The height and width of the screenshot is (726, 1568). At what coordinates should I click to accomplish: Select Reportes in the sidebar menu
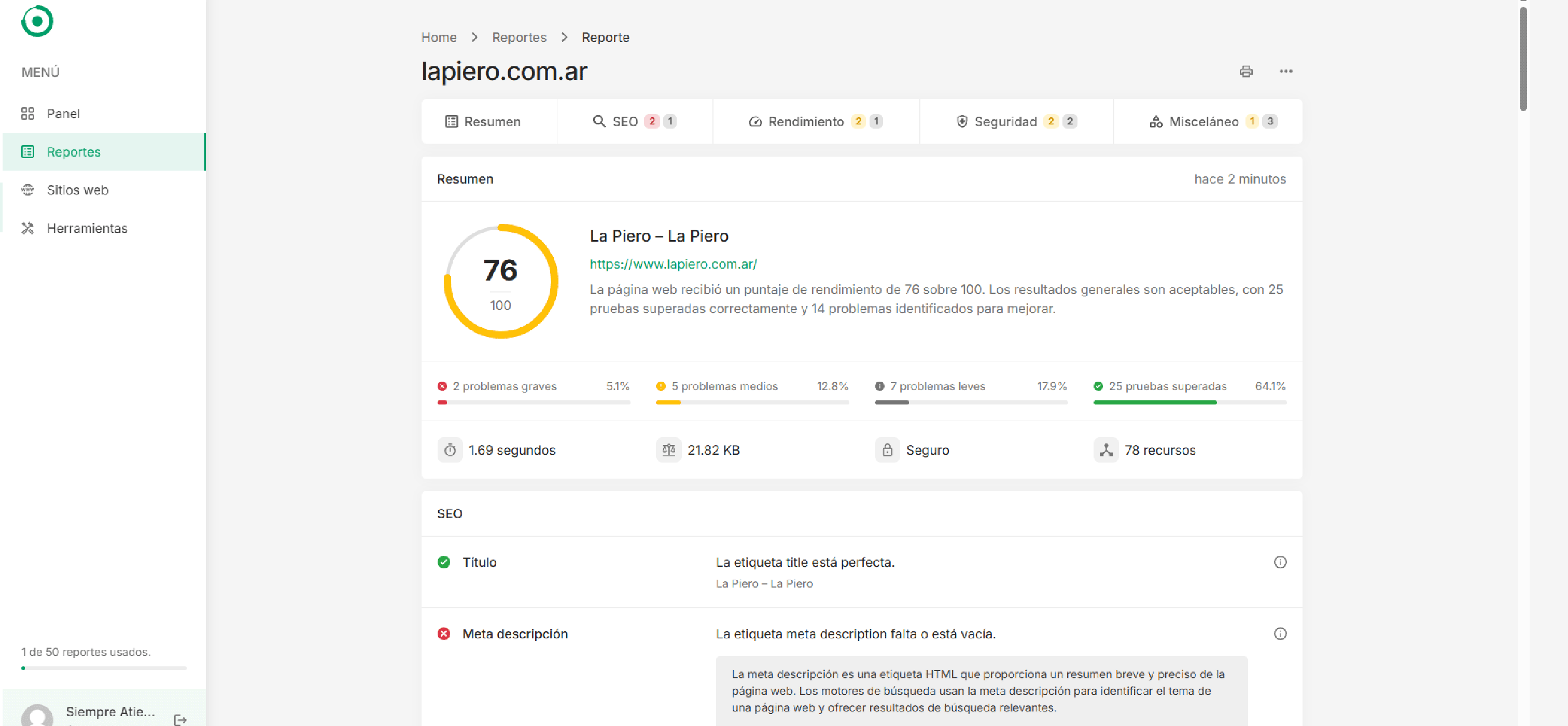(104, 151)
